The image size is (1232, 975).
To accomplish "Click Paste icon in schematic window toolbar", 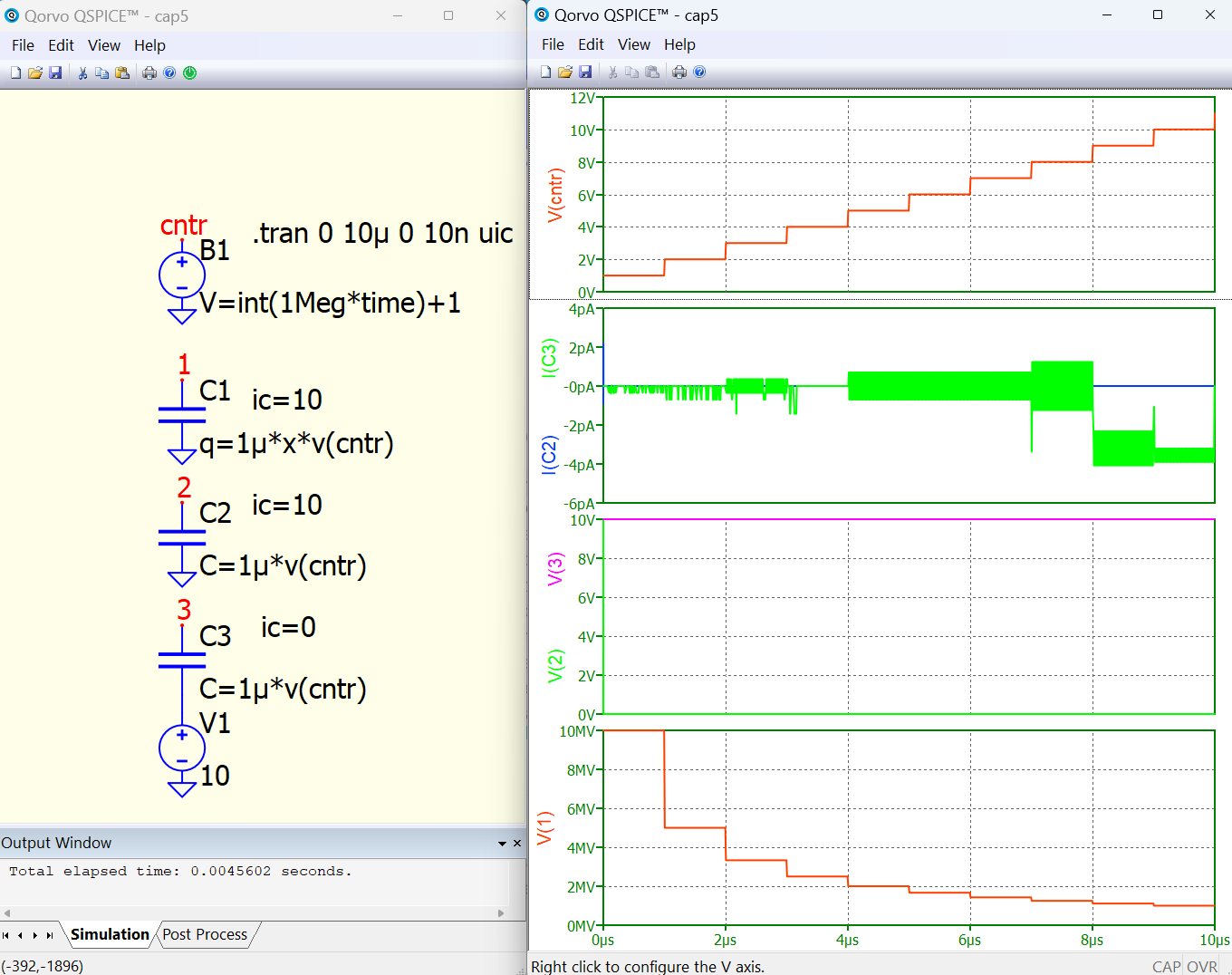I will (x=122, y=73).
